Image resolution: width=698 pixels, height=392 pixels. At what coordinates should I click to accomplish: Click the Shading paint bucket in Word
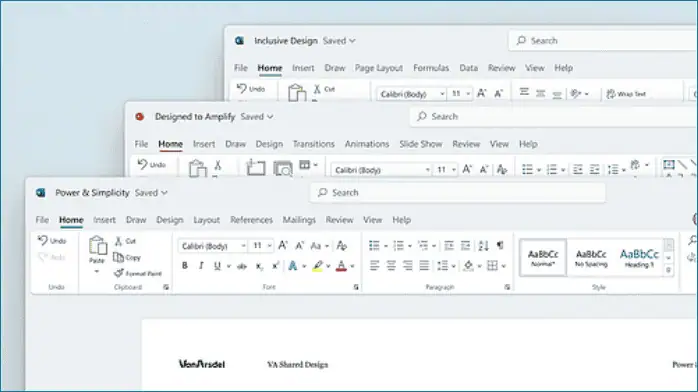click(468, 266)
